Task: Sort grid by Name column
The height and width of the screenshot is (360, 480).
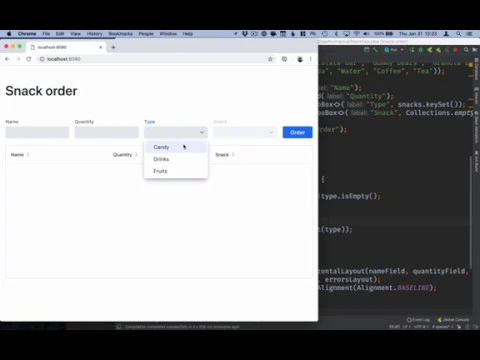Action: point(28,154)
